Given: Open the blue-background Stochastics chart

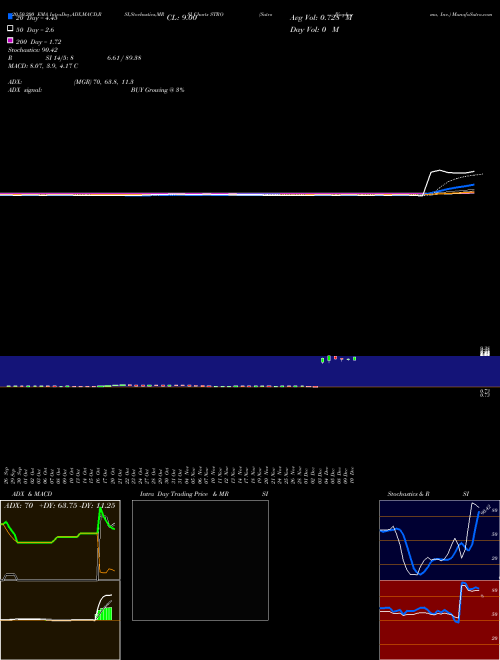Looking at the screenshot, I should point(439,540).
